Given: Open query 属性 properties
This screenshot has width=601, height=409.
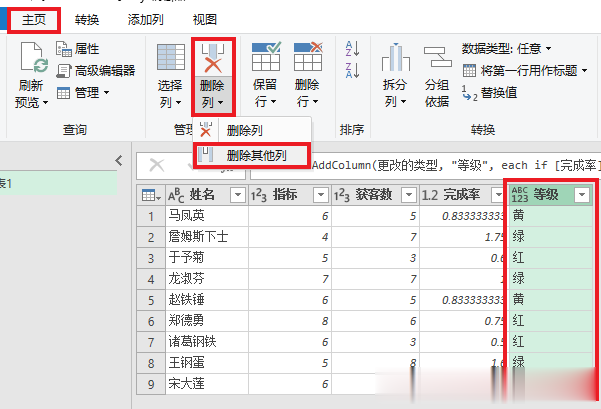Looking at the screenshot, I should (x=78, y=49).
